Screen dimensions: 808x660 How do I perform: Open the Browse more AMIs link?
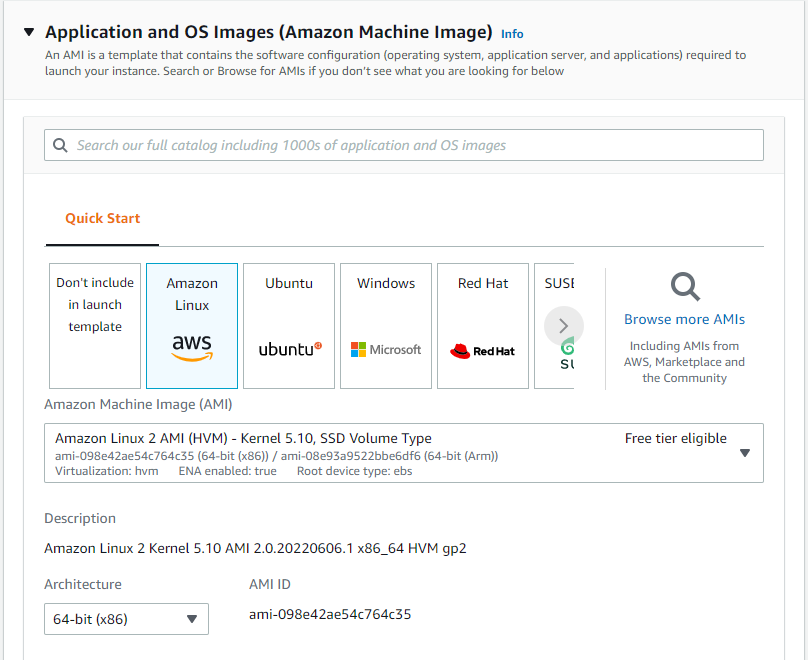tap(684, 319)
